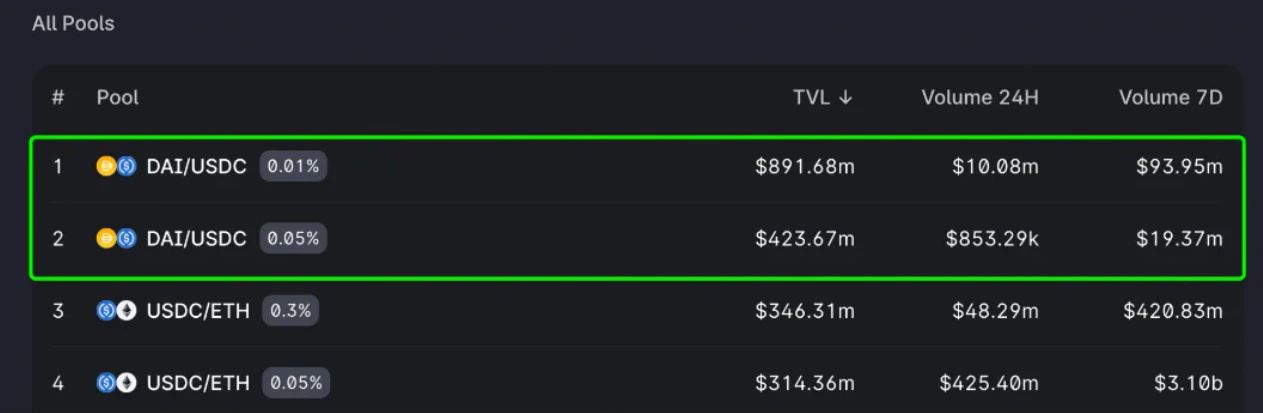Open the USDC/ETH 0.05% pool
1263x413 pixels.
[197, 383]
